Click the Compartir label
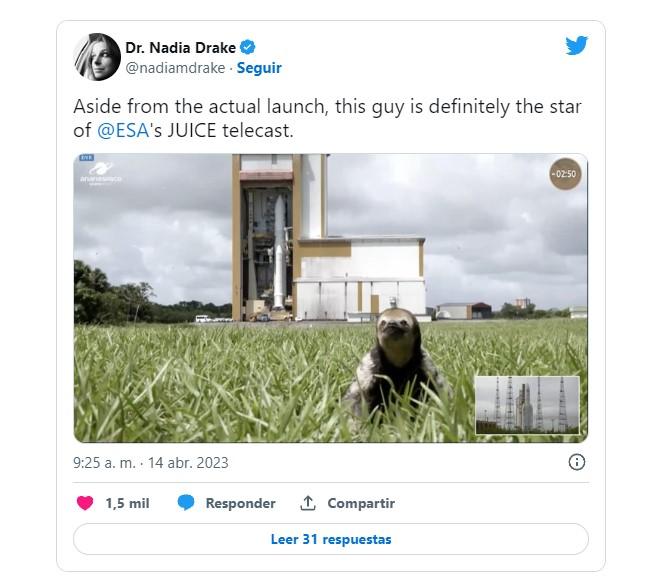The image size is (662, 583). coord(361,503)
